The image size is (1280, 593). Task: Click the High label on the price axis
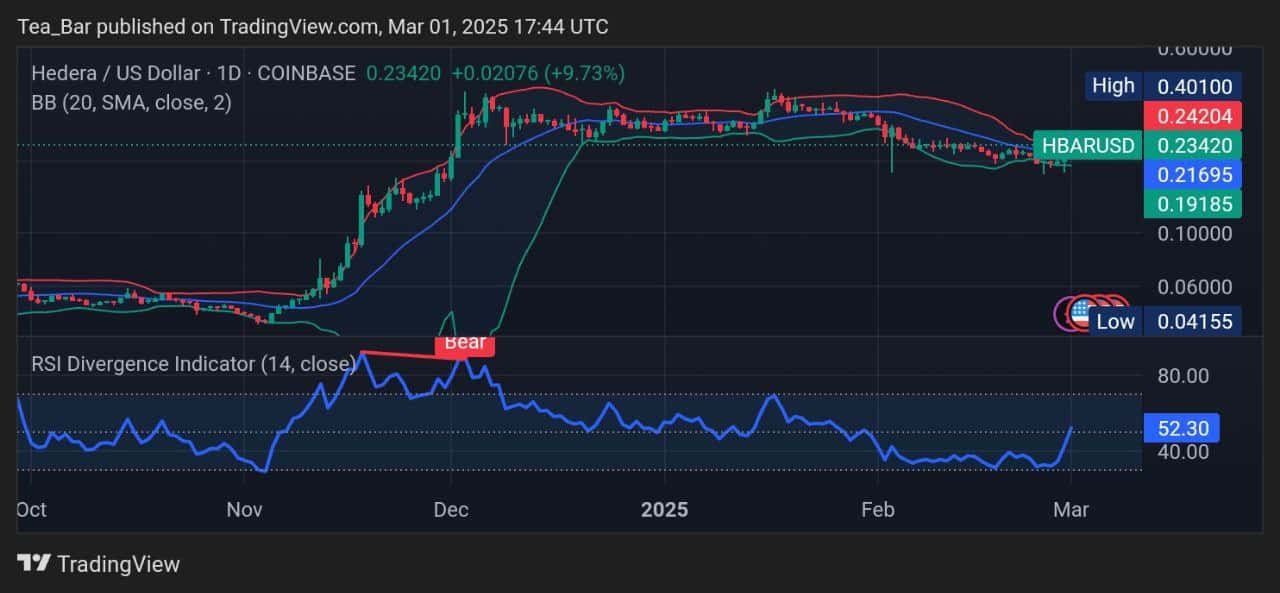pos(1113,86)
